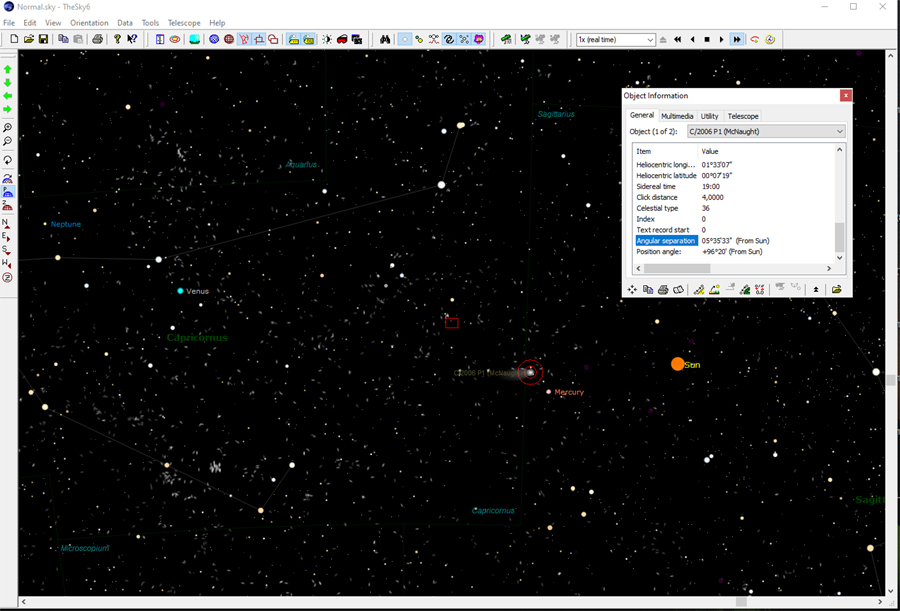Click the center object crosshair icon
The image size is (900, 611).
coord(633,289)
